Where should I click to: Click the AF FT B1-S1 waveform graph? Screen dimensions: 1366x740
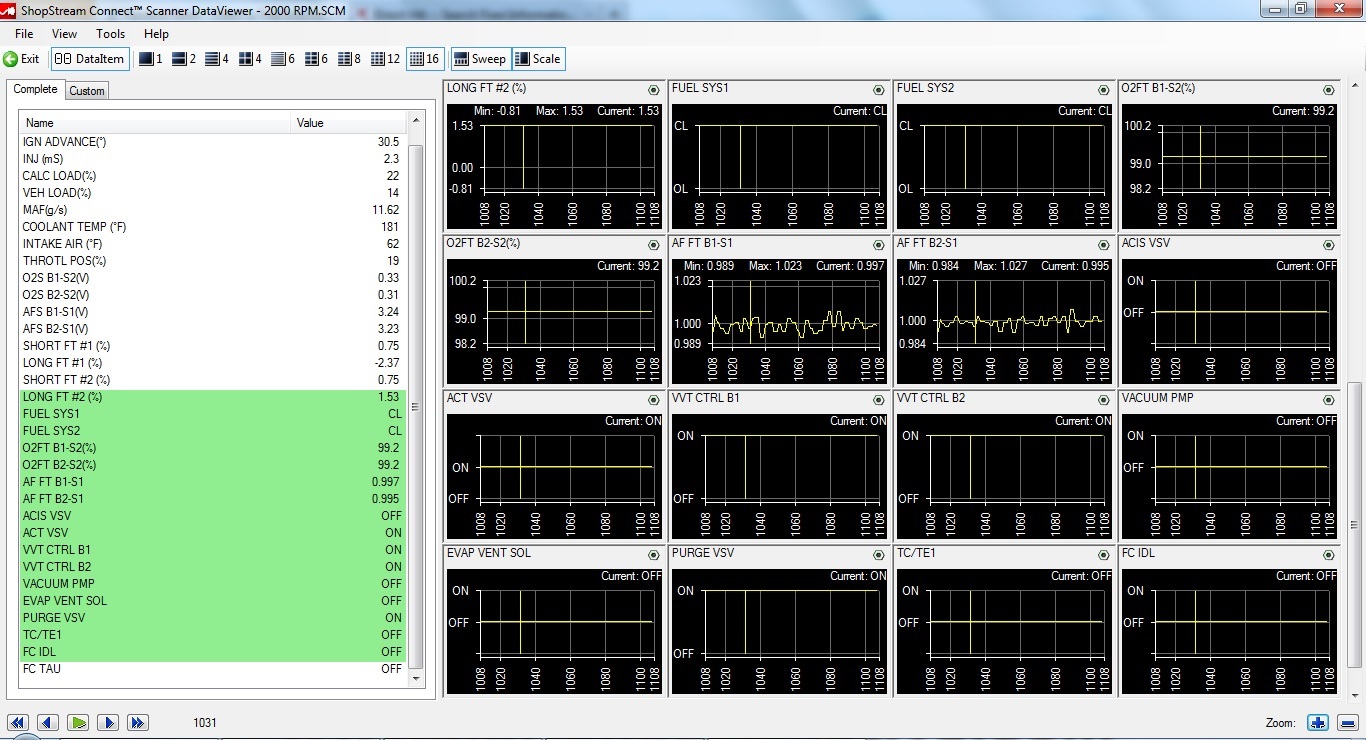coord(778,321)
